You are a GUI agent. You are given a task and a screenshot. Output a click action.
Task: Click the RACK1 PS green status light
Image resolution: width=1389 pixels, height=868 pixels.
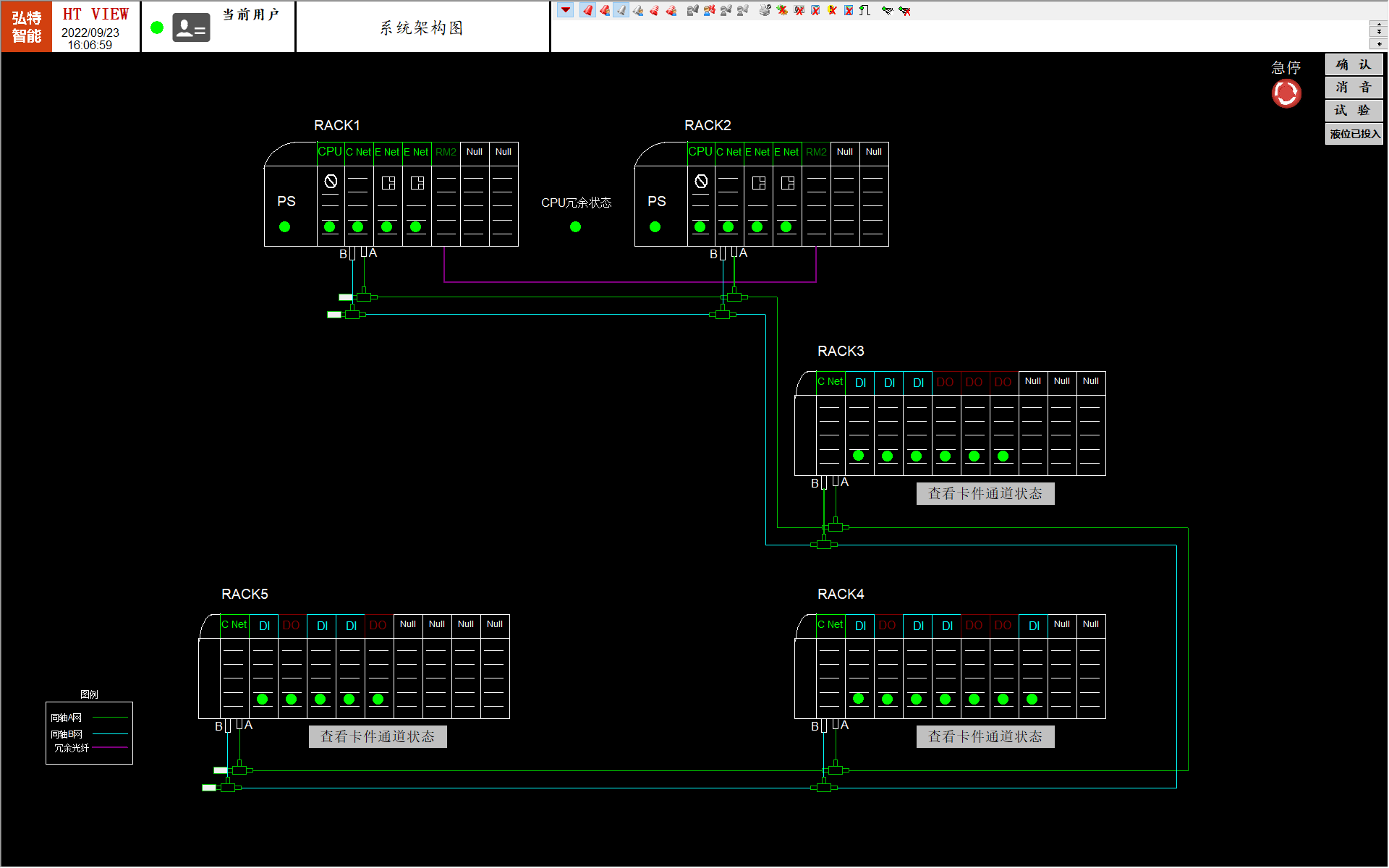[284, 227]
